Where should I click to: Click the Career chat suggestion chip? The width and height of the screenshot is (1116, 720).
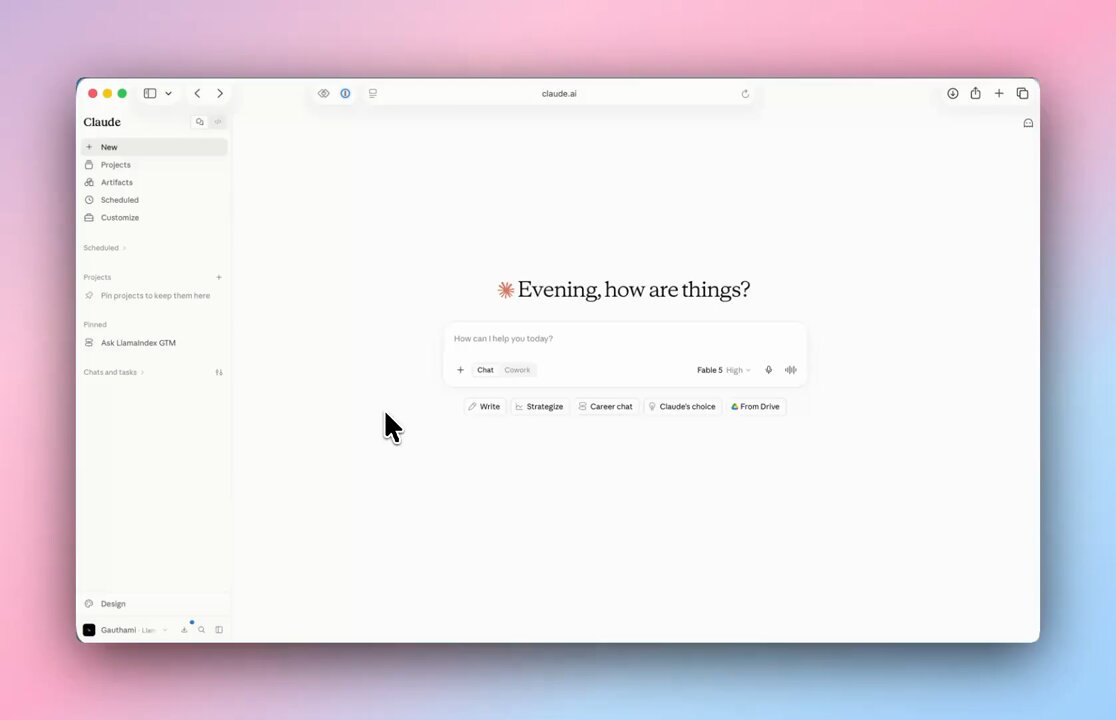click(x=606, y=407)
